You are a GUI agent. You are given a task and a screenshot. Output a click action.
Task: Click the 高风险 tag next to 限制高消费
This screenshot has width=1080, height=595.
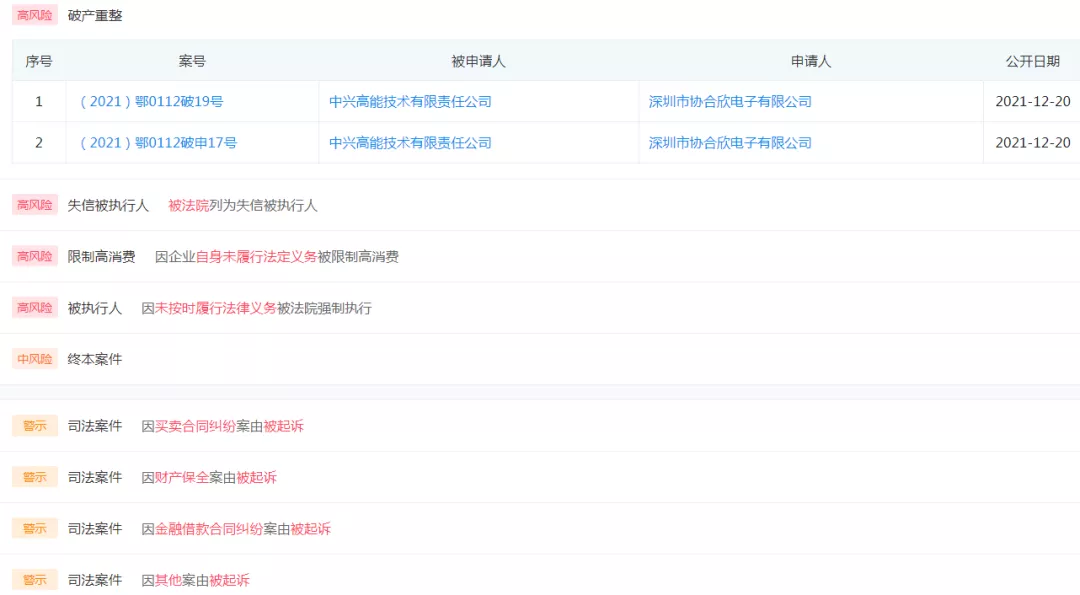point(35,257)
